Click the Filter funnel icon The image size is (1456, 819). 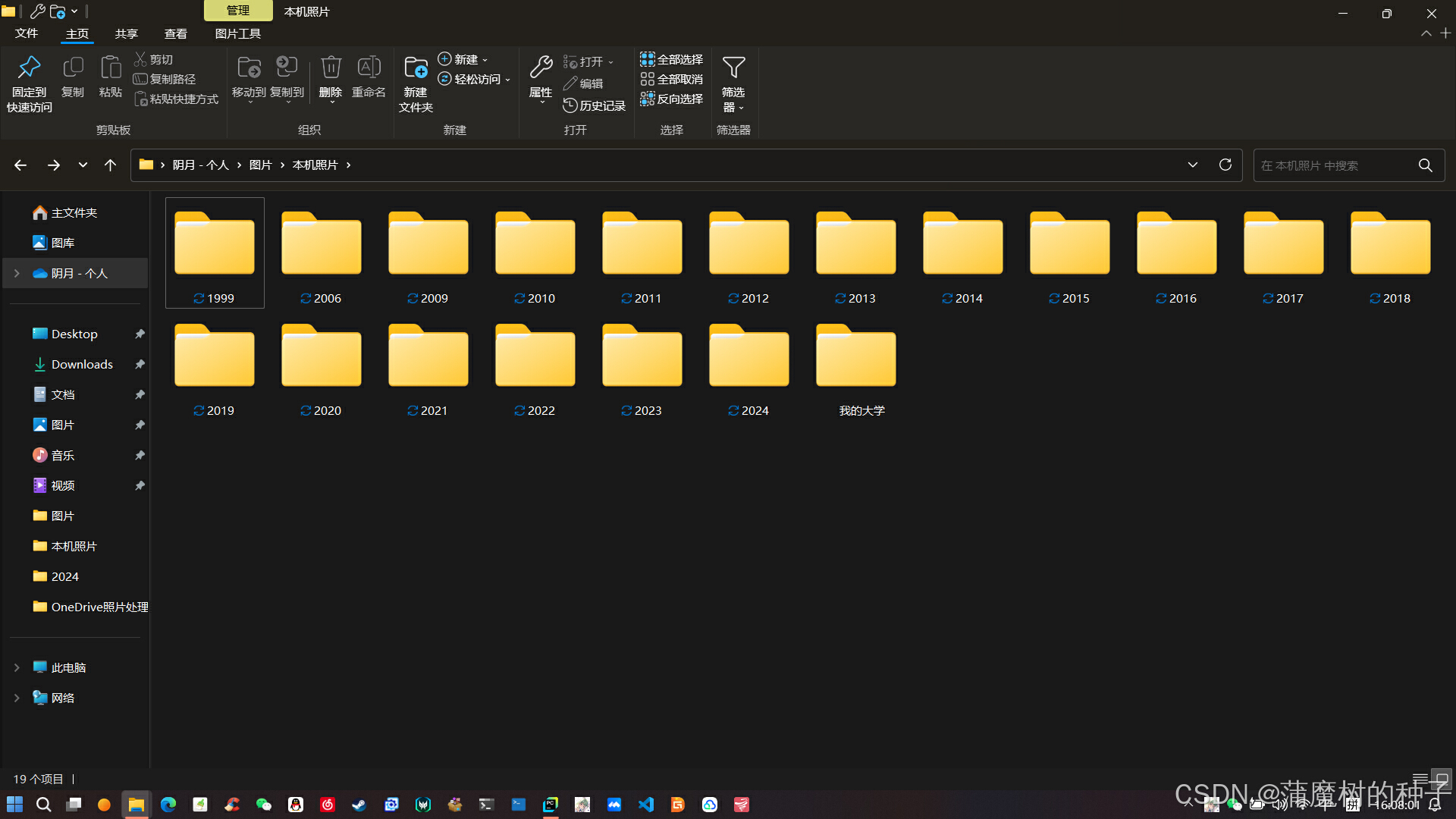point(733,68)
